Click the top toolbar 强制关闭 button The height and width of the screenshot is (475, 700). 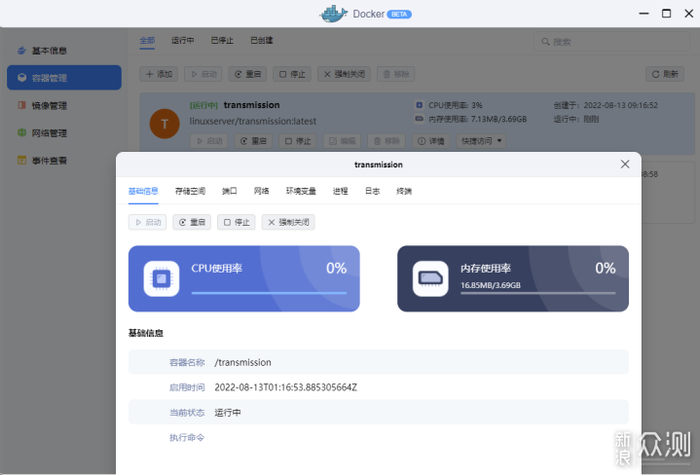coord(344,74)
